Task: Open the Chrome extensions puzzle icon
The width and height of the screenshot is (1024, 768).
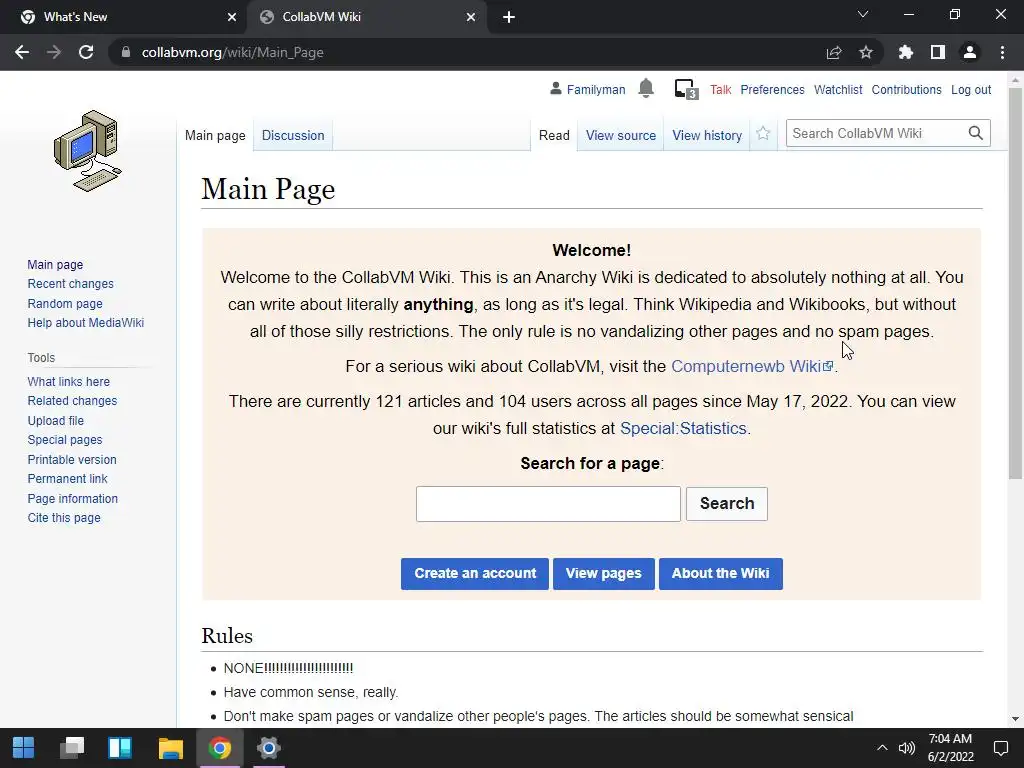Action: click(x=906, y=52)
